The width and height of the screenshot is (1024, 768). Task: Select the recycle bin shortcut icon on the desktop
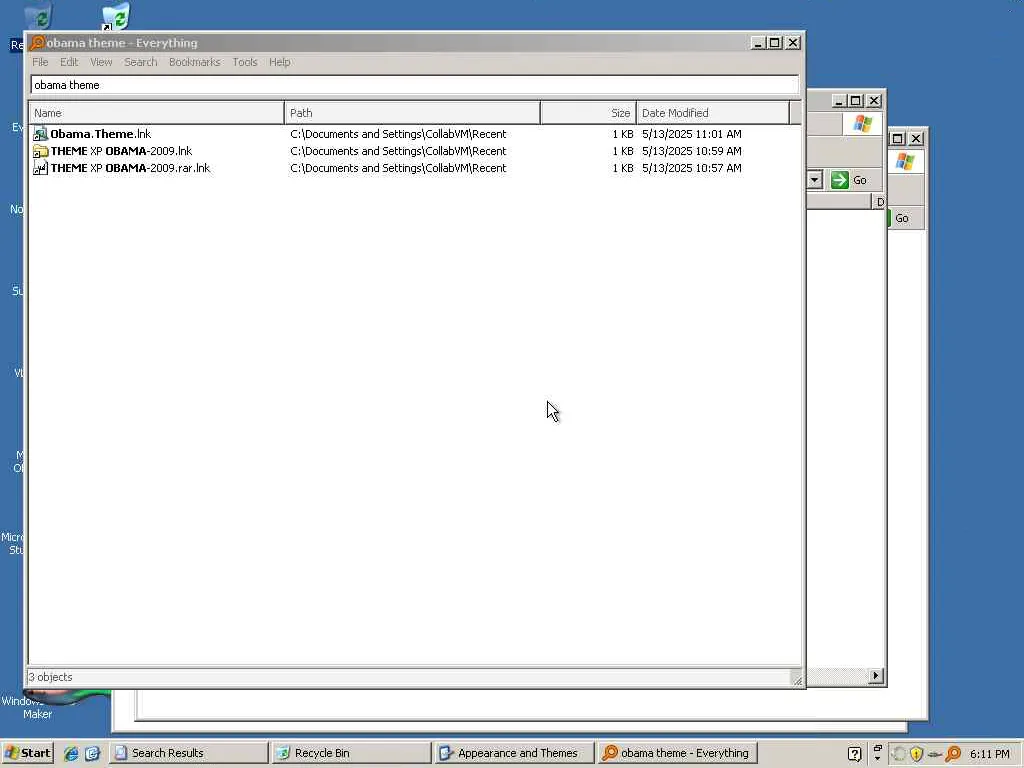tap(116, 16)
